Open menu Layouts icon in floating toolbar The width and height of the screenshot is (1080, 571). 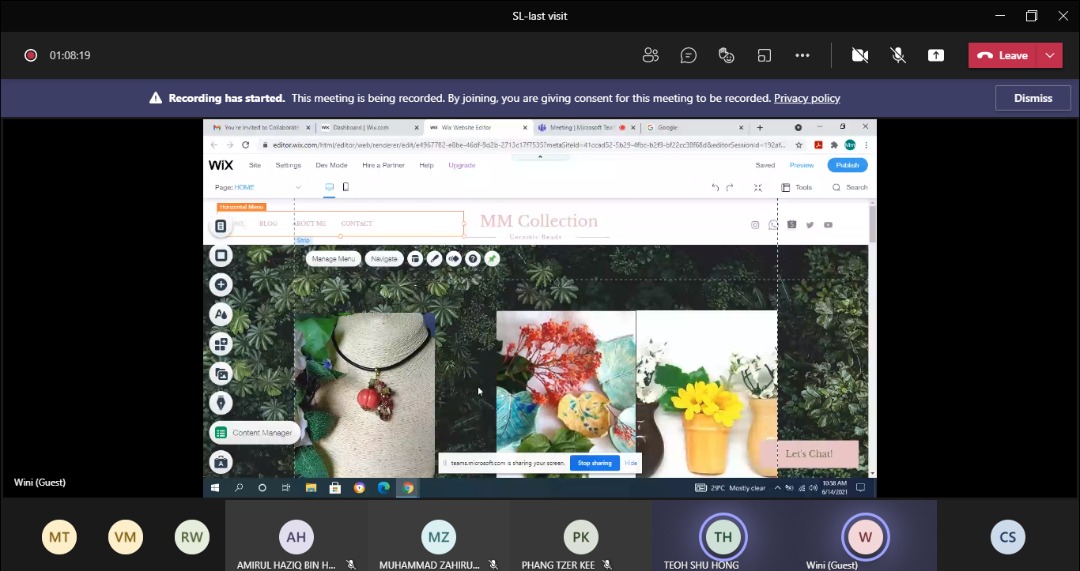(x=415, y=258)
